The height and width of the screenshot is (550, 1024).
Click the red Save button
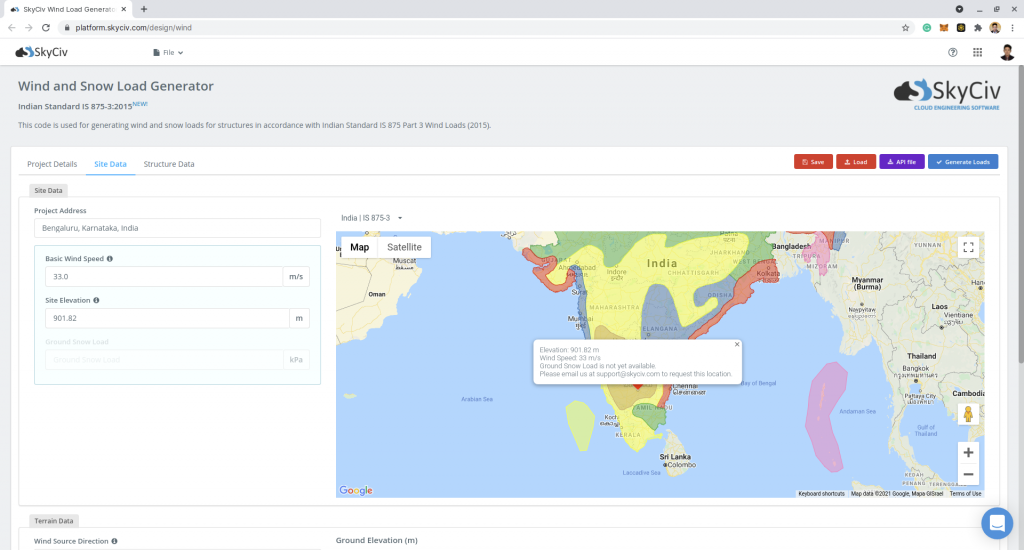[813, 162]
